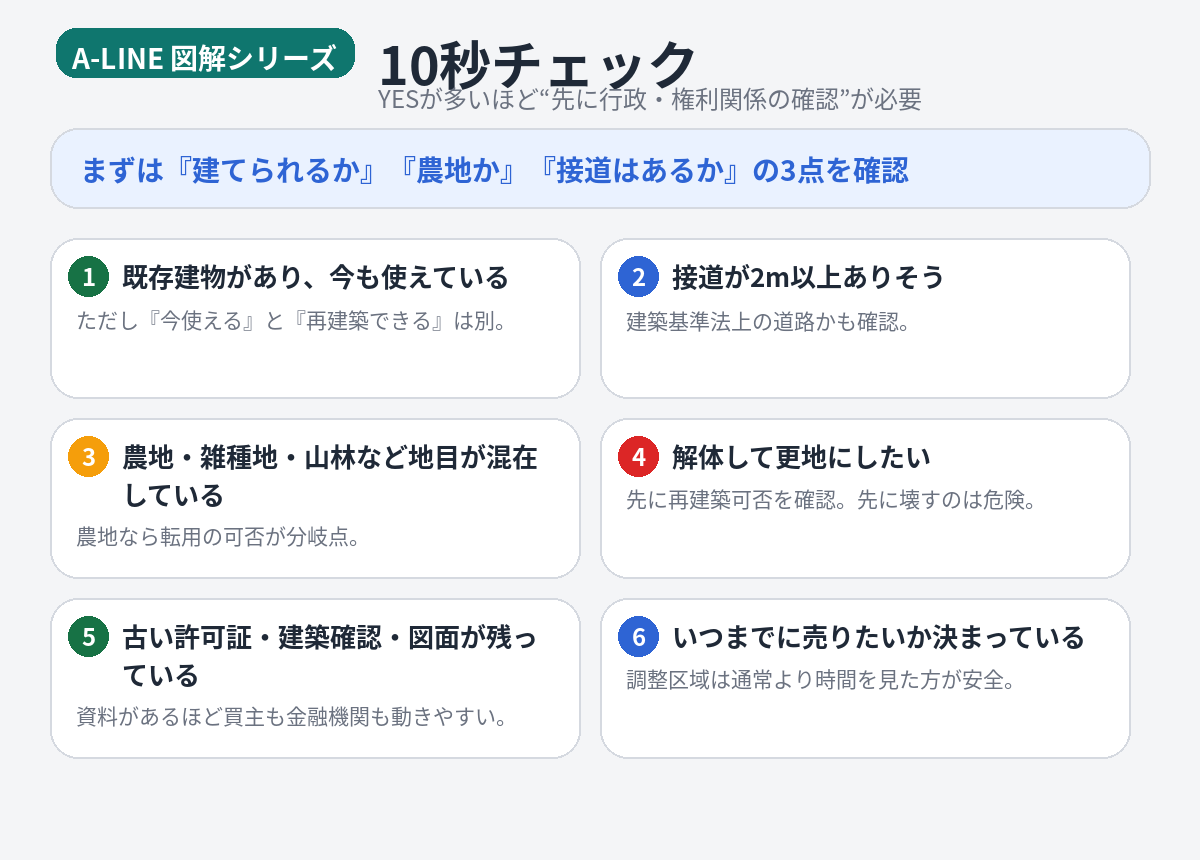
Task: Click heading いつまでに売りたいか決まっている
Action: pos(878,637)
